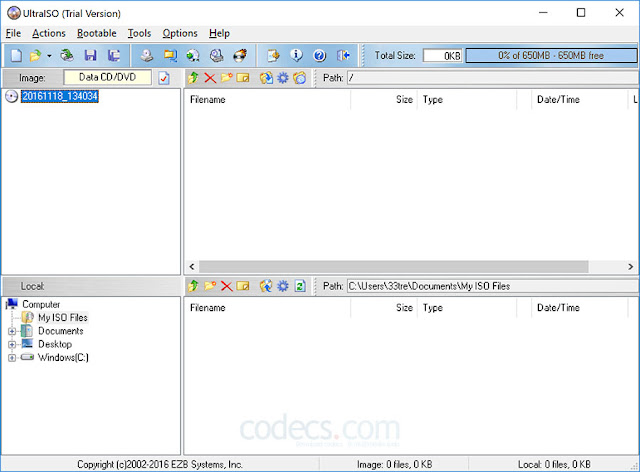Click New Folder icon in local toolbar

tap(210, 286)
